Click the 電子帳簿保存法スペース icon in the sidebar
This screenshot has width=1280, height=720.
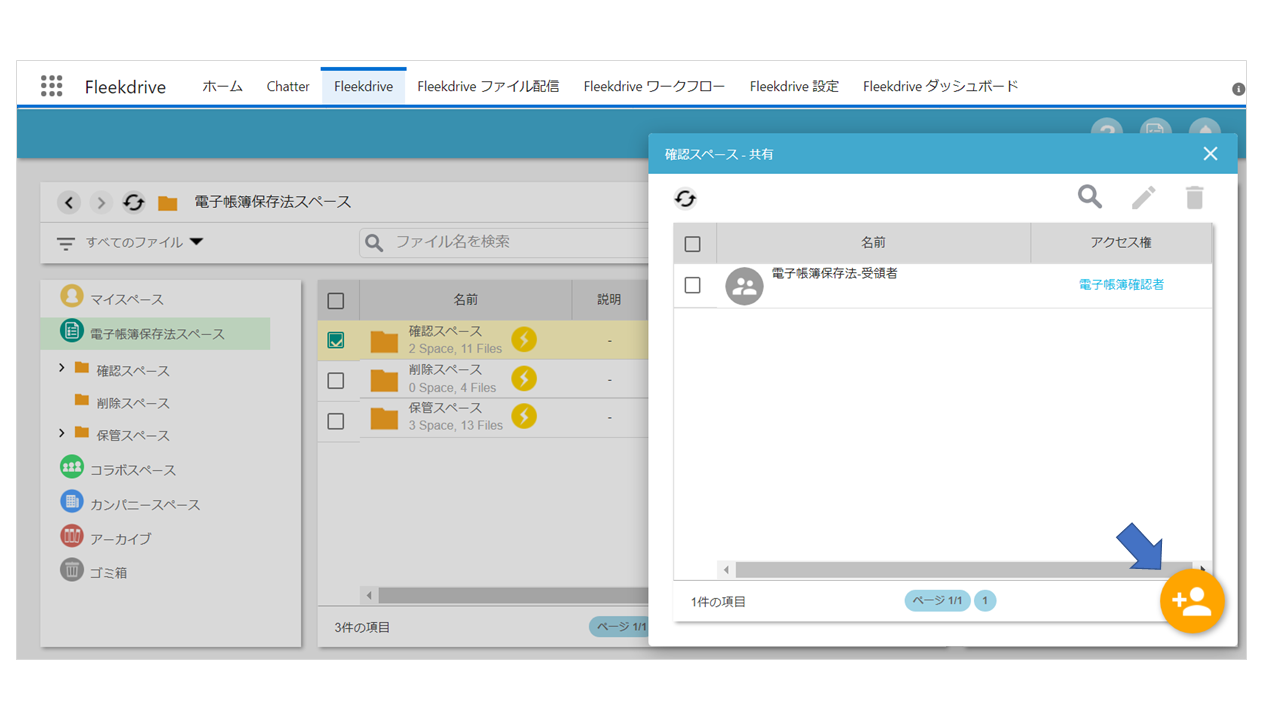point(71,331)
